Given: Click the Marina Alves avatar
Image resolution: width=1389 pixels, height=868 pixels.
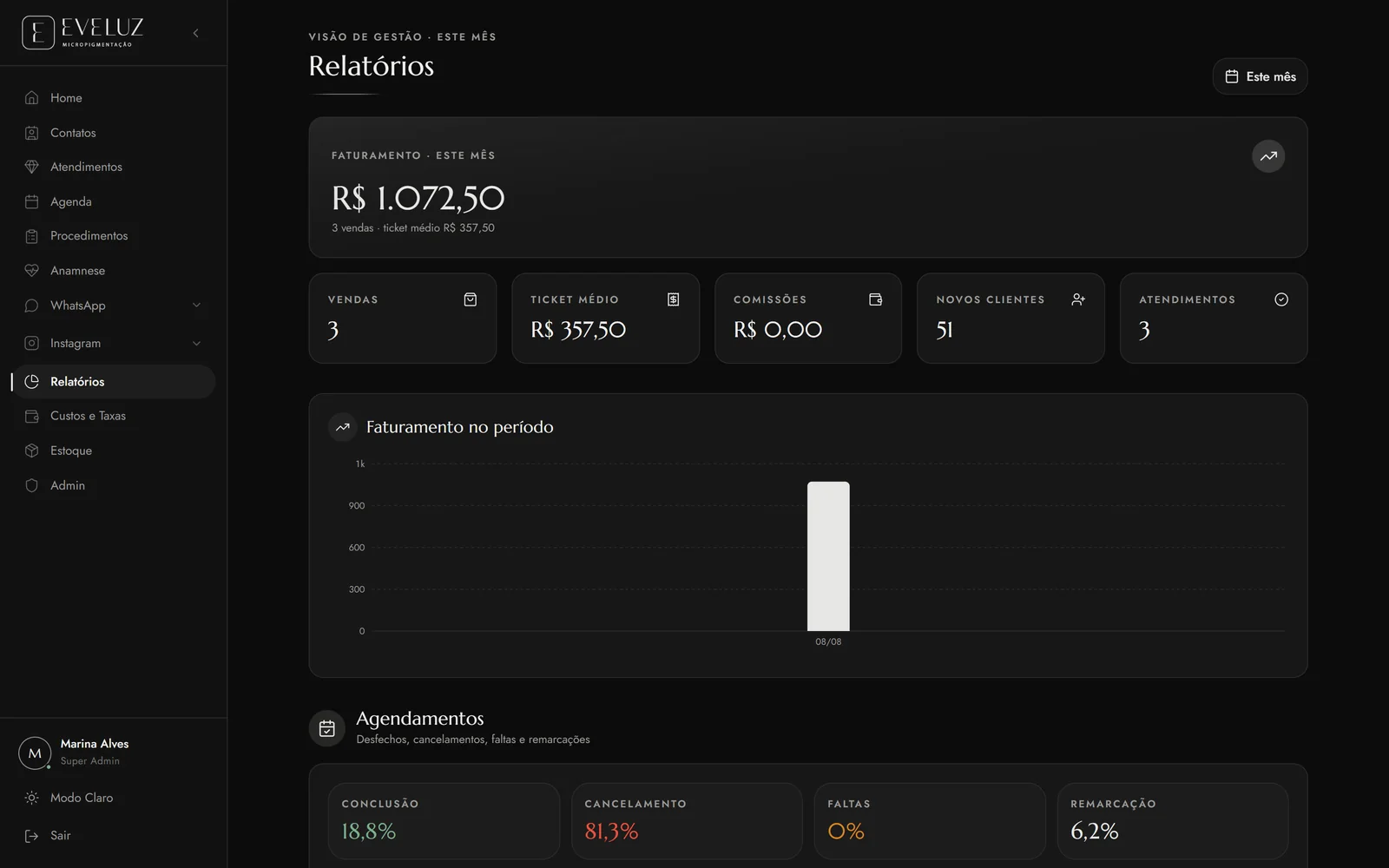Looking at the screenshot, I should click(x=35, y=753).
